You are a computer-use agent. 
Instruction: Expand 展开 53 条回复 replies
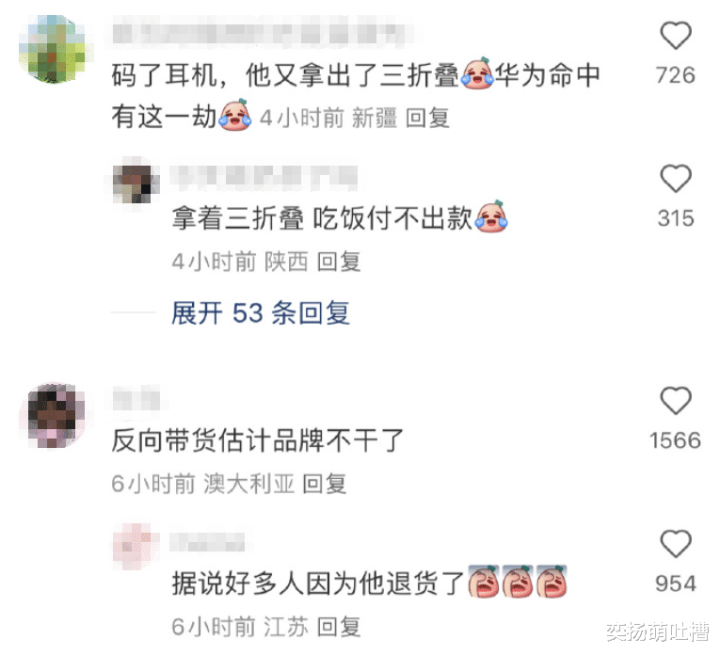coord(260,313)
